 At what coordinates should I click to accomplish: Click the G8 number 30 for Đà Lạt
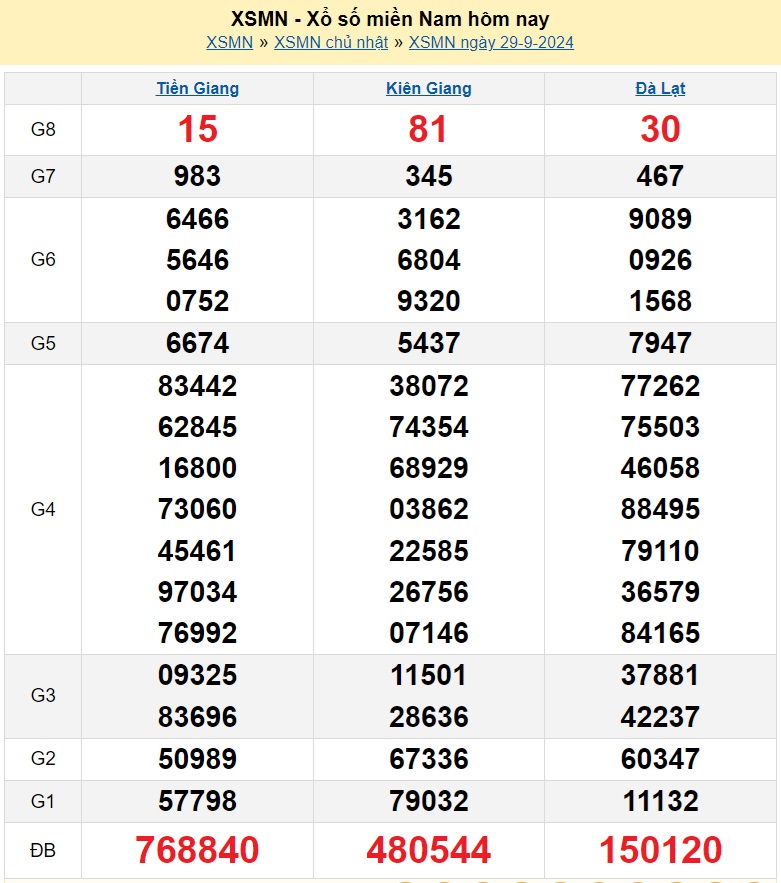point(660,129)
